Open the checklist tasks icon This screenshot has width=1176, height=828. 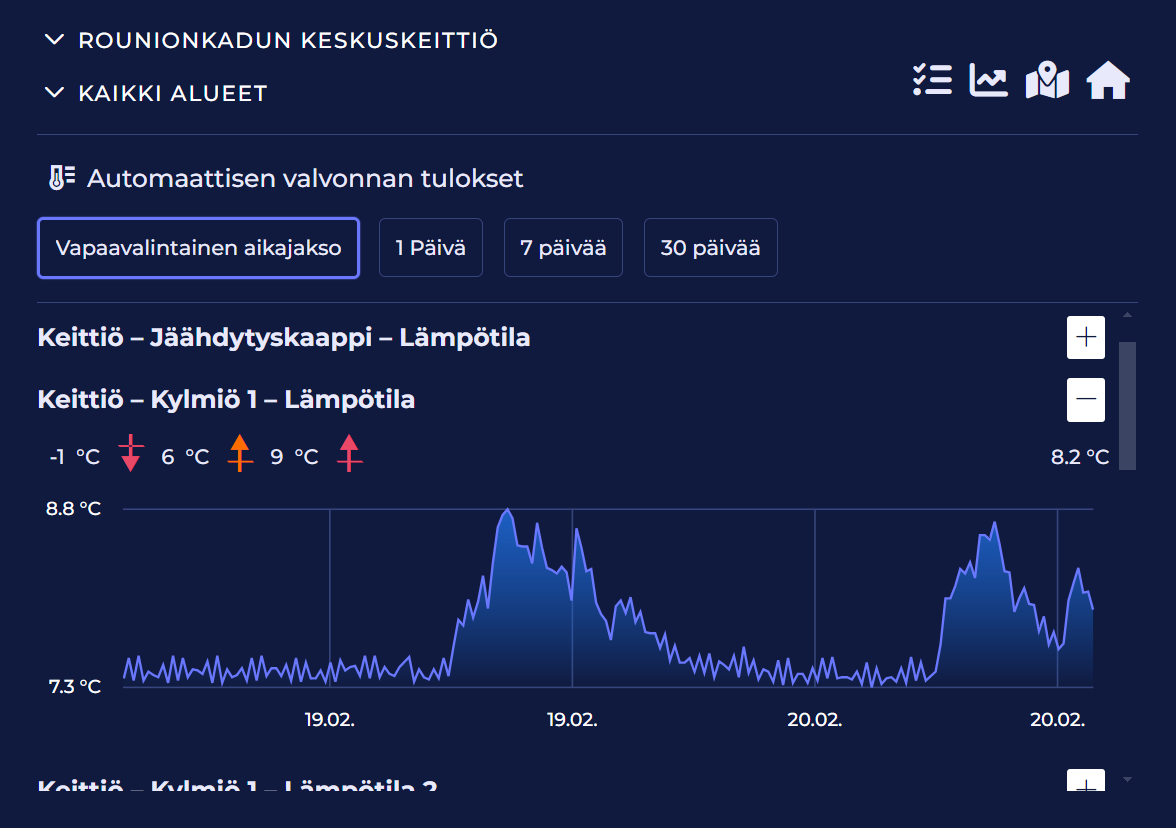pyautogui.click(x=932, y=80)
